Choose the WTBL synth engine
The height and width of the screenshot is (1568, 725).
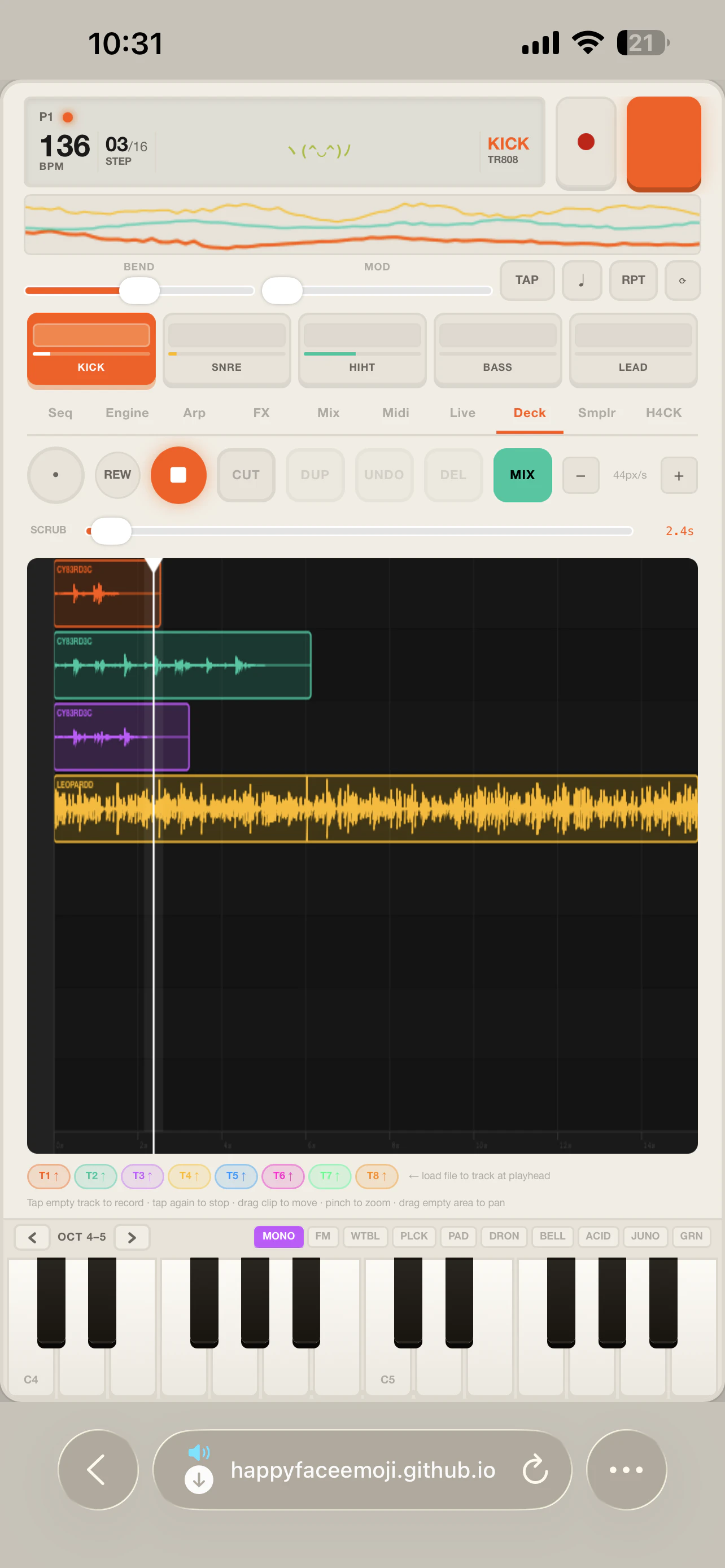[365, 1236]
